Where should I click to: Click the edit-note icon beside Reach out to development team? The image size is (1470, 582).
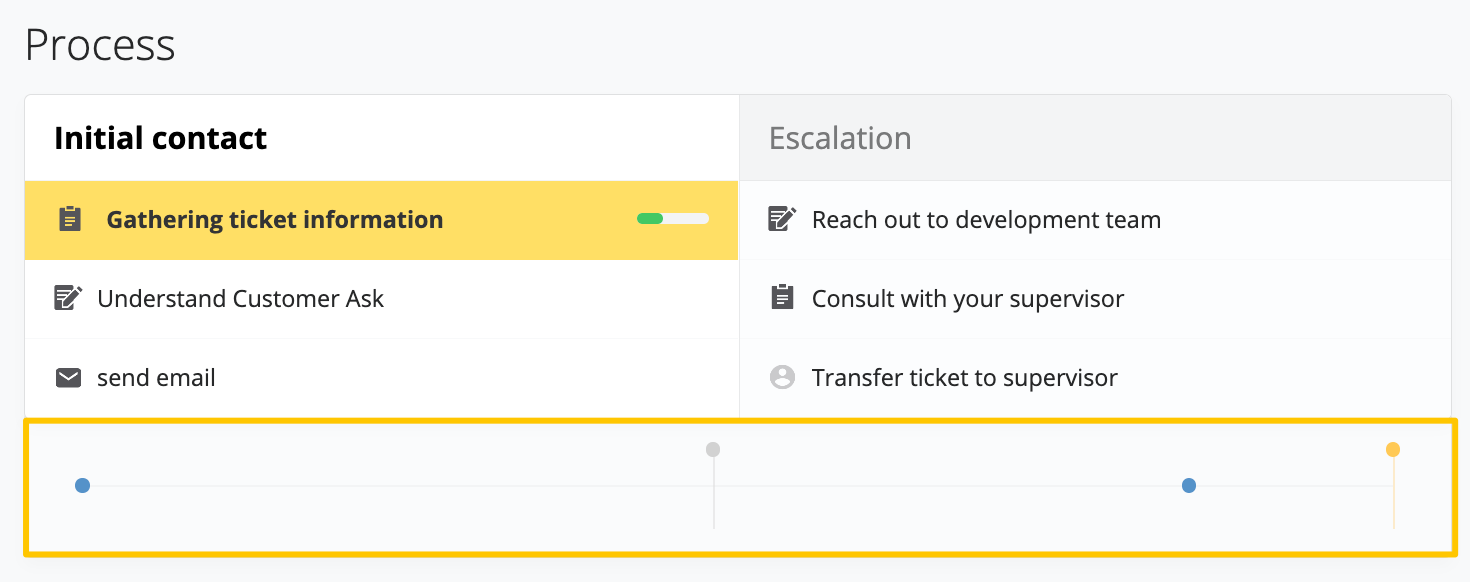(782, 219)
